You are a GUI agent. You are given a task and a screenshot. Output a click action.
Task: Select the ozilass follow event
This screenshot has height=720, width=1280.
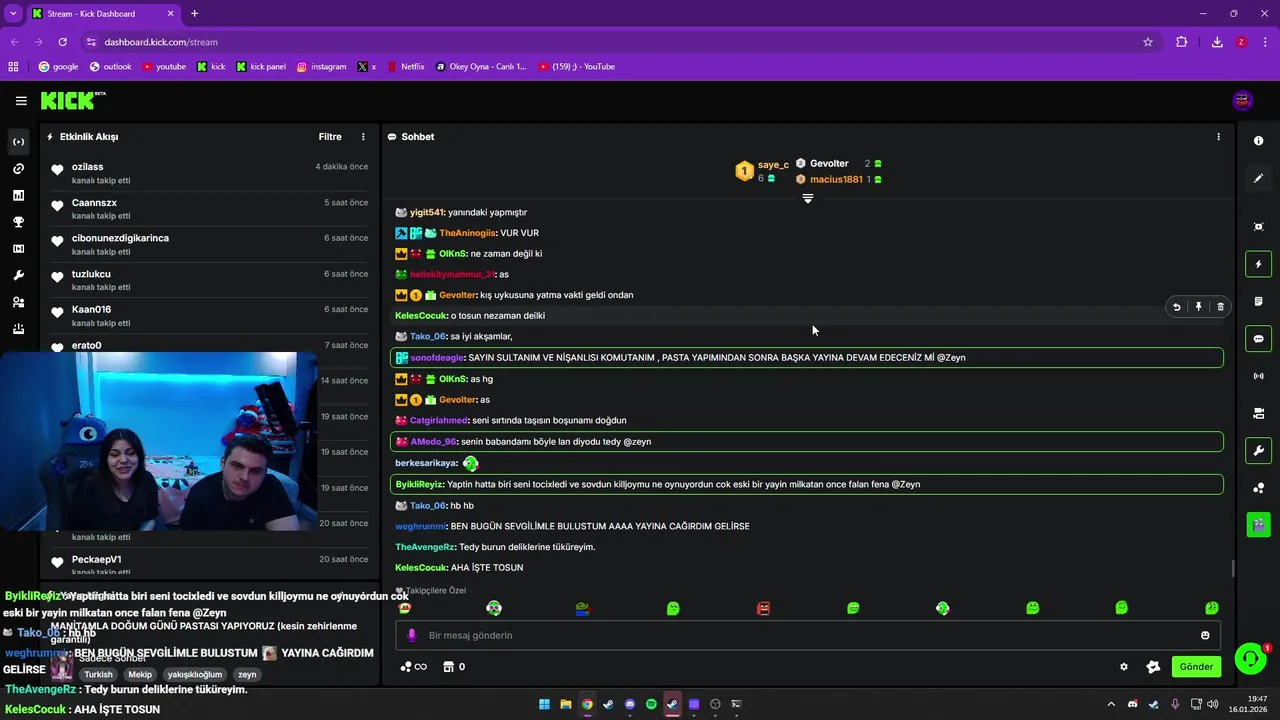coord(210,173)
